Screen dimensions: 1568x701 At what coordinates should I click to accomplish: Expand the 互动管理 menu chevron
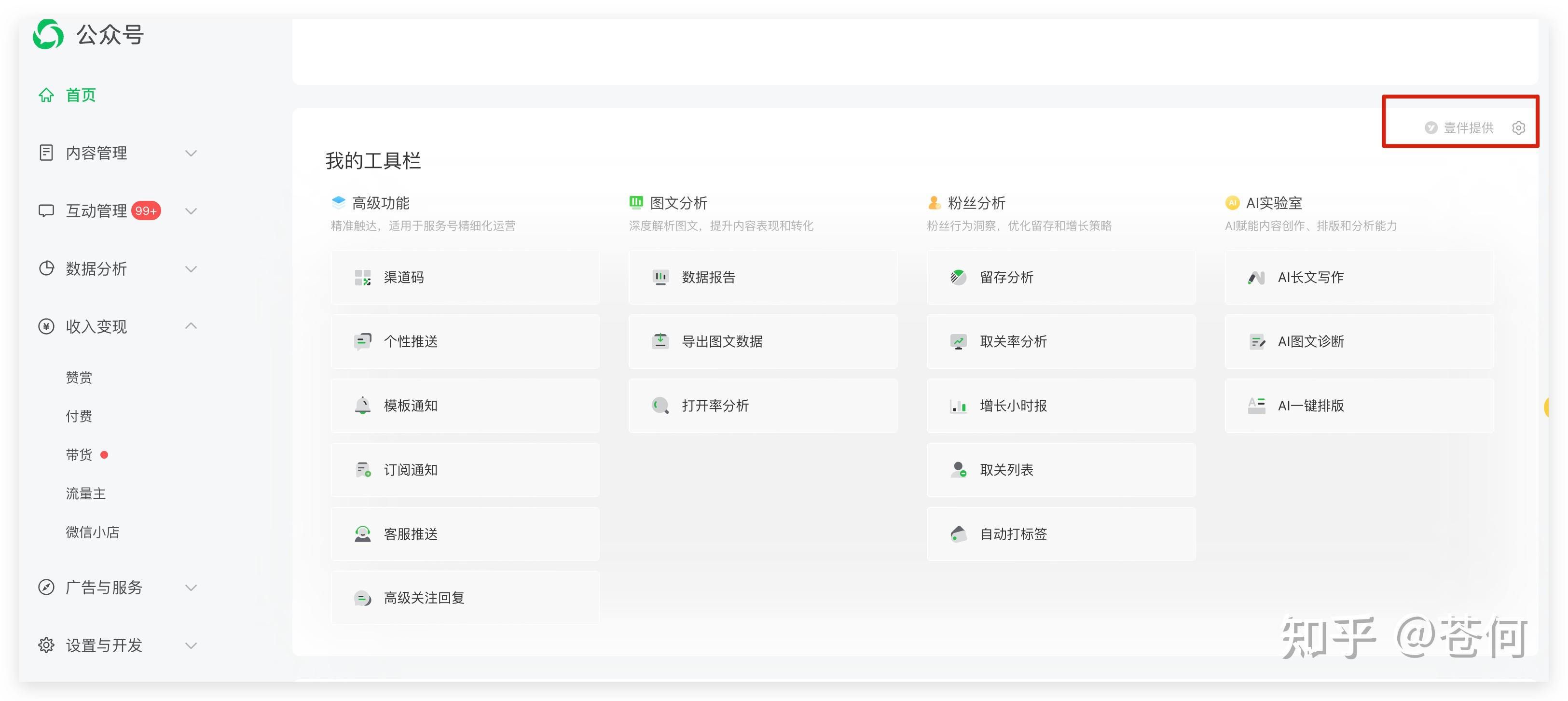click(x=191, y=210)
